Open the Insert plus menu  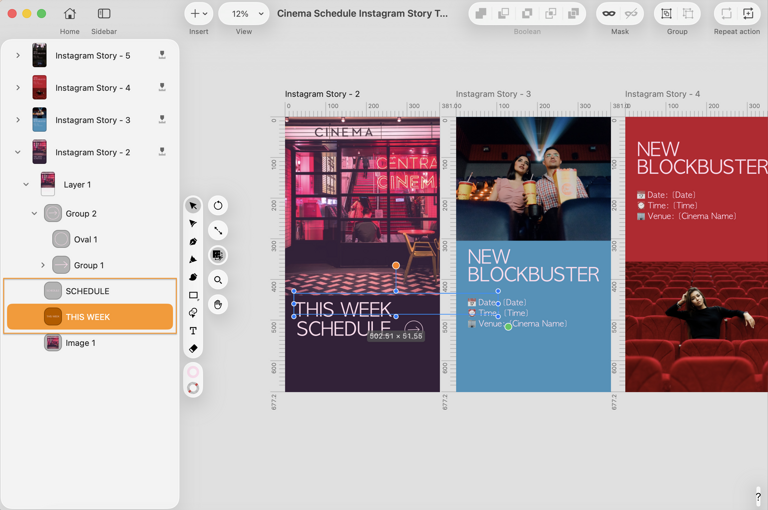pyautogui.click(x=198, y=14)
